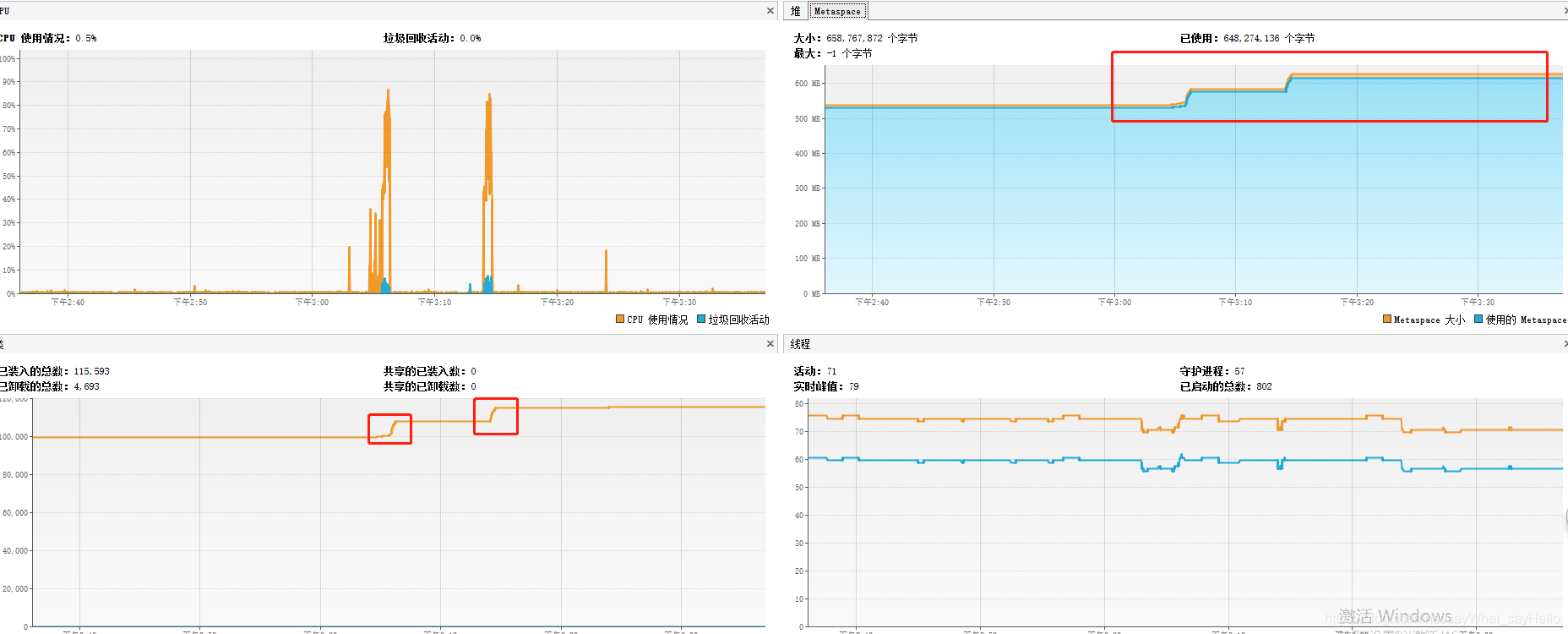Click 下午2:40 label on Metaspace chart axis

[872, 302]
